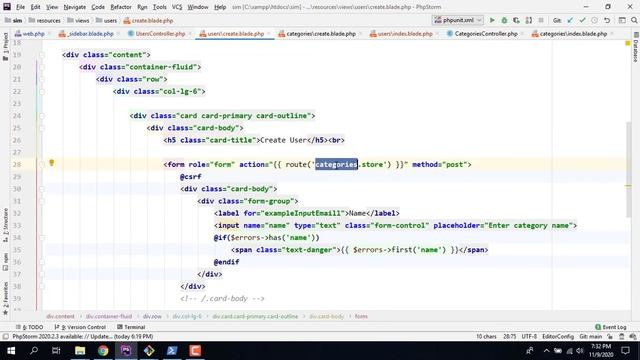The image size is (640, 360).
Task: Click EditorConfig in status bar
Action: tap(558, 337)
